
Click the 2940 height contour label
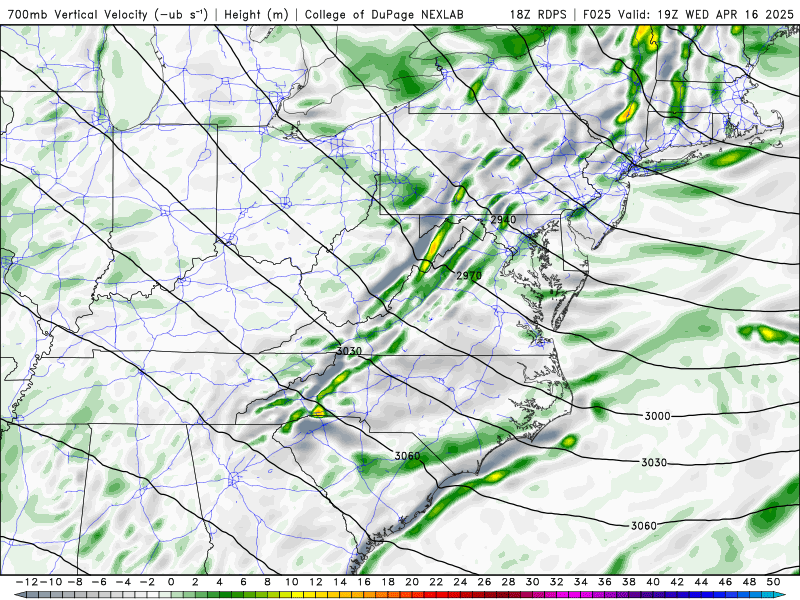click(503, 220)
